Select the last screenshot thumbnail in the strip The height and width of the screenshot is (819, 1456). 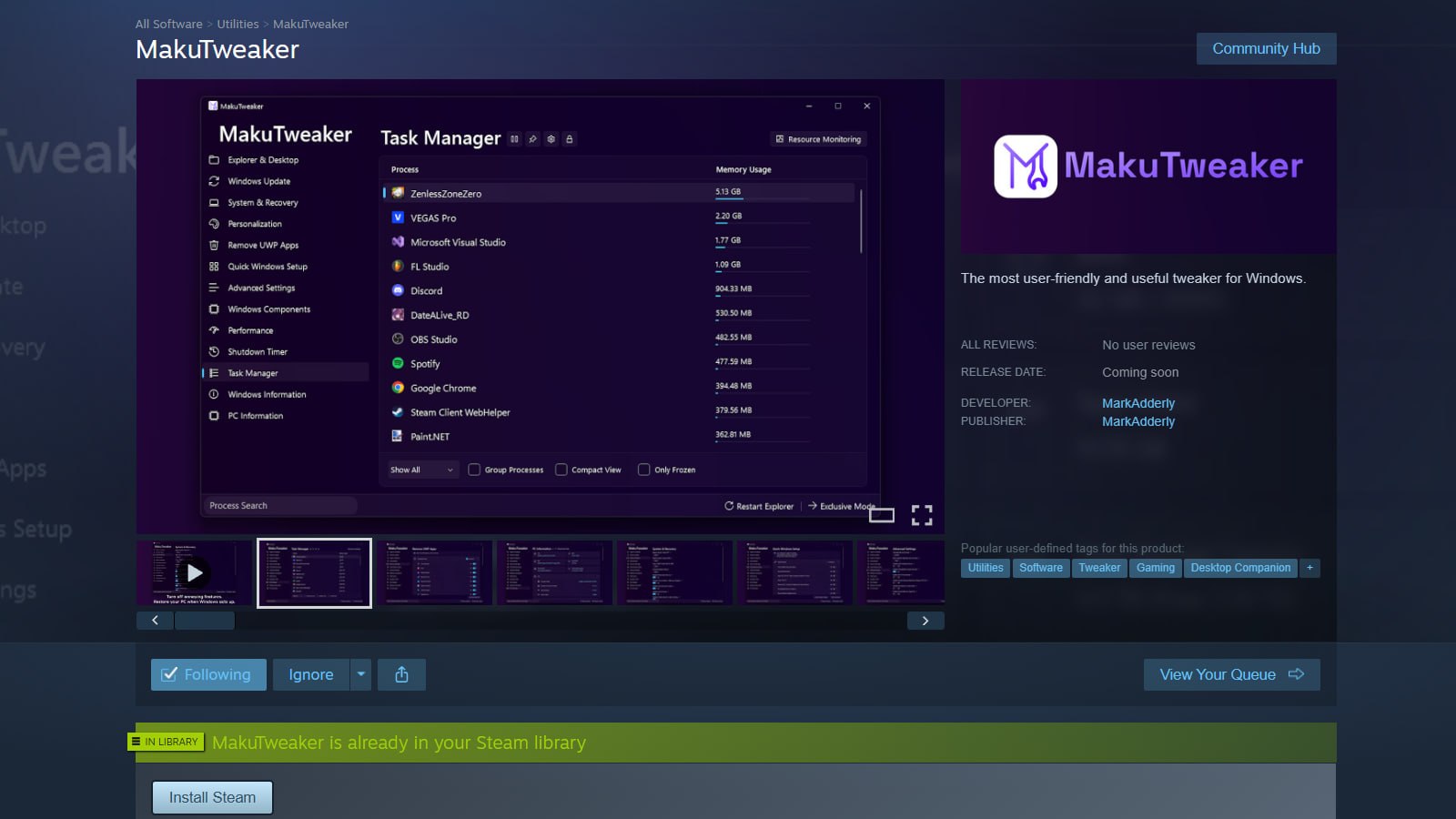tap(901, 572)
